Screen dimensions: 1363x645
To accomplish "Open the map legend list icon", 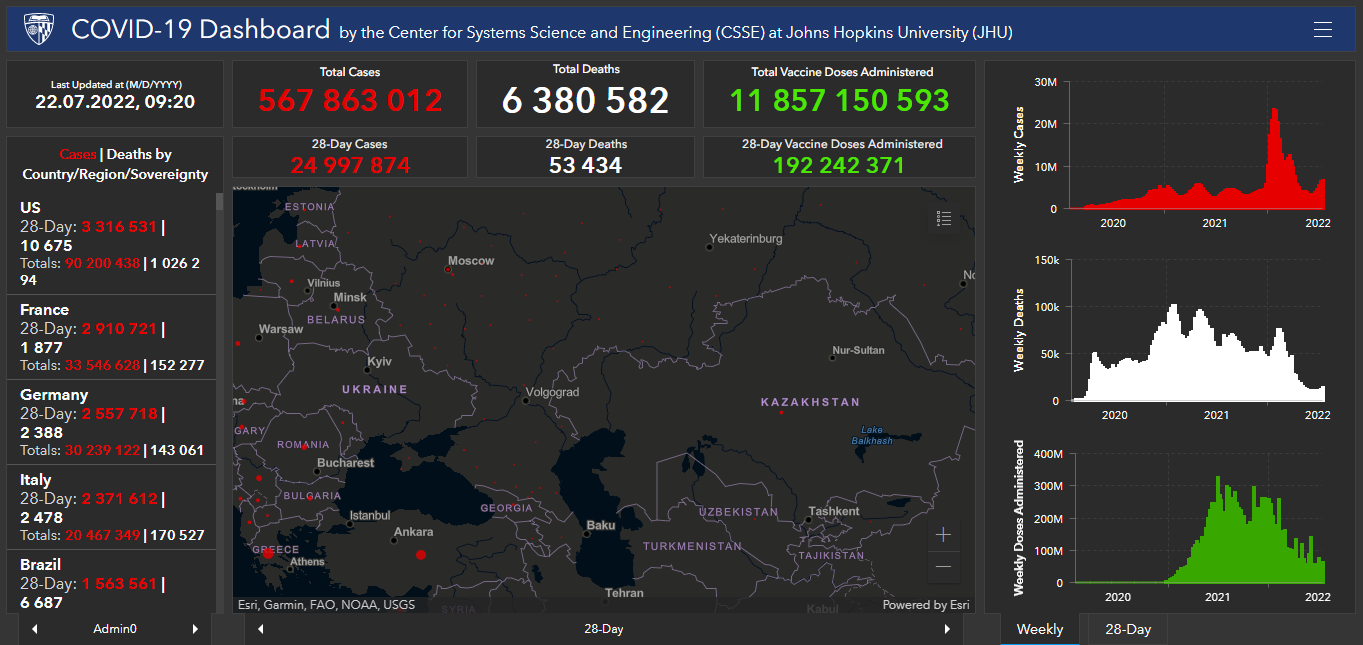I will (943, 219).
